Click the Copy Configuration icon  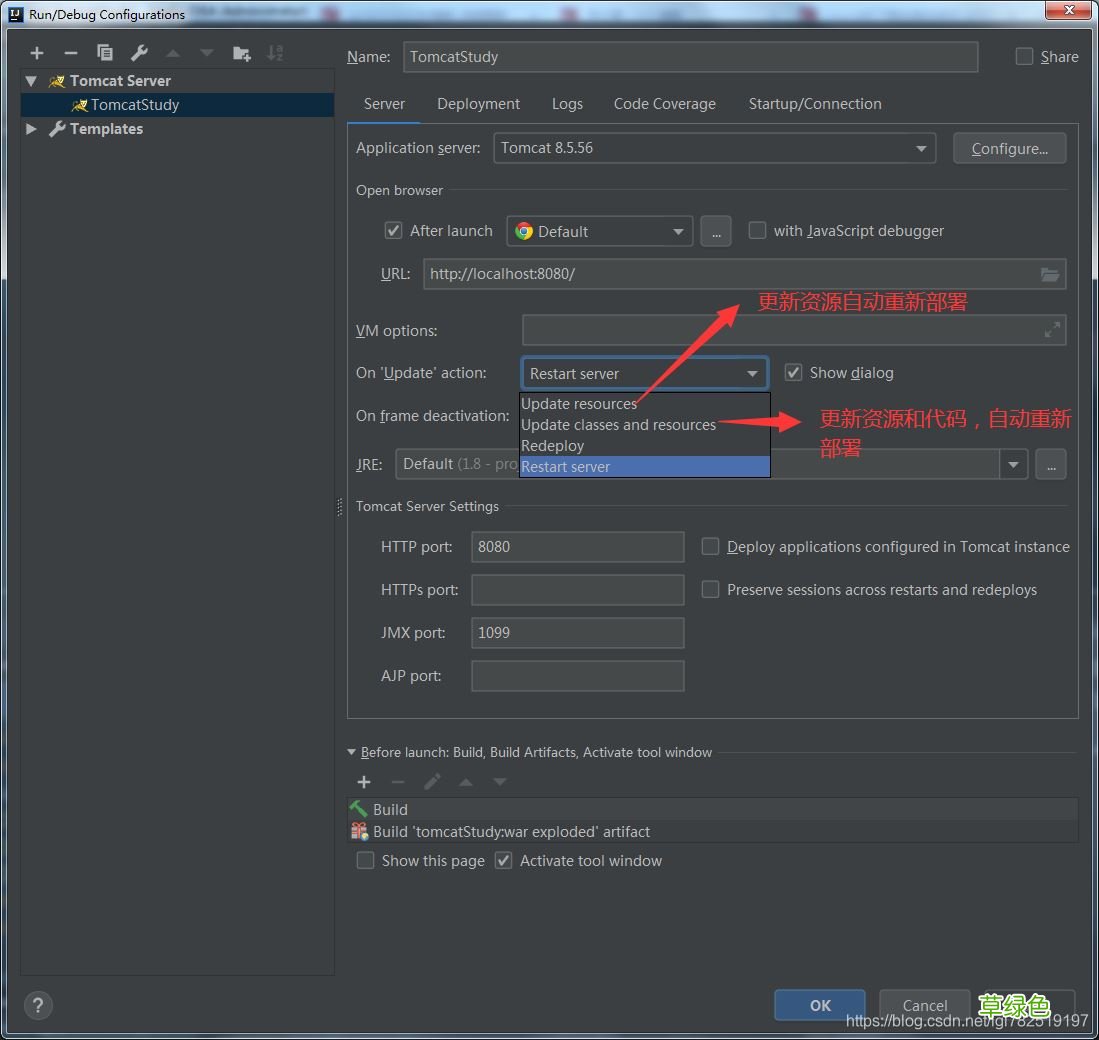point(104,53)
